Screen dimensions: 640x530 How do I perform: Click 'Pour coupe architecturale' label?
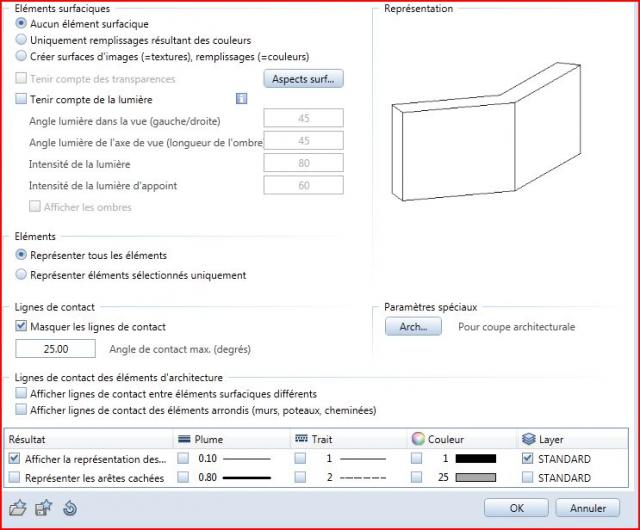[516, 327]
